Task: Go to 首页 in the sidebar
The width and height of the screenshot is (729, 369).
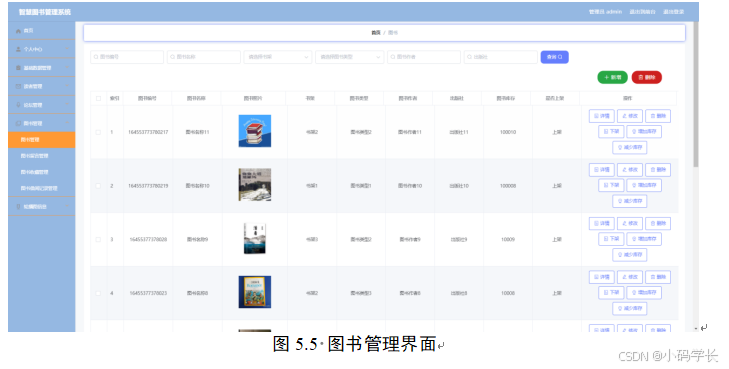Action: (x=41, y=31)
